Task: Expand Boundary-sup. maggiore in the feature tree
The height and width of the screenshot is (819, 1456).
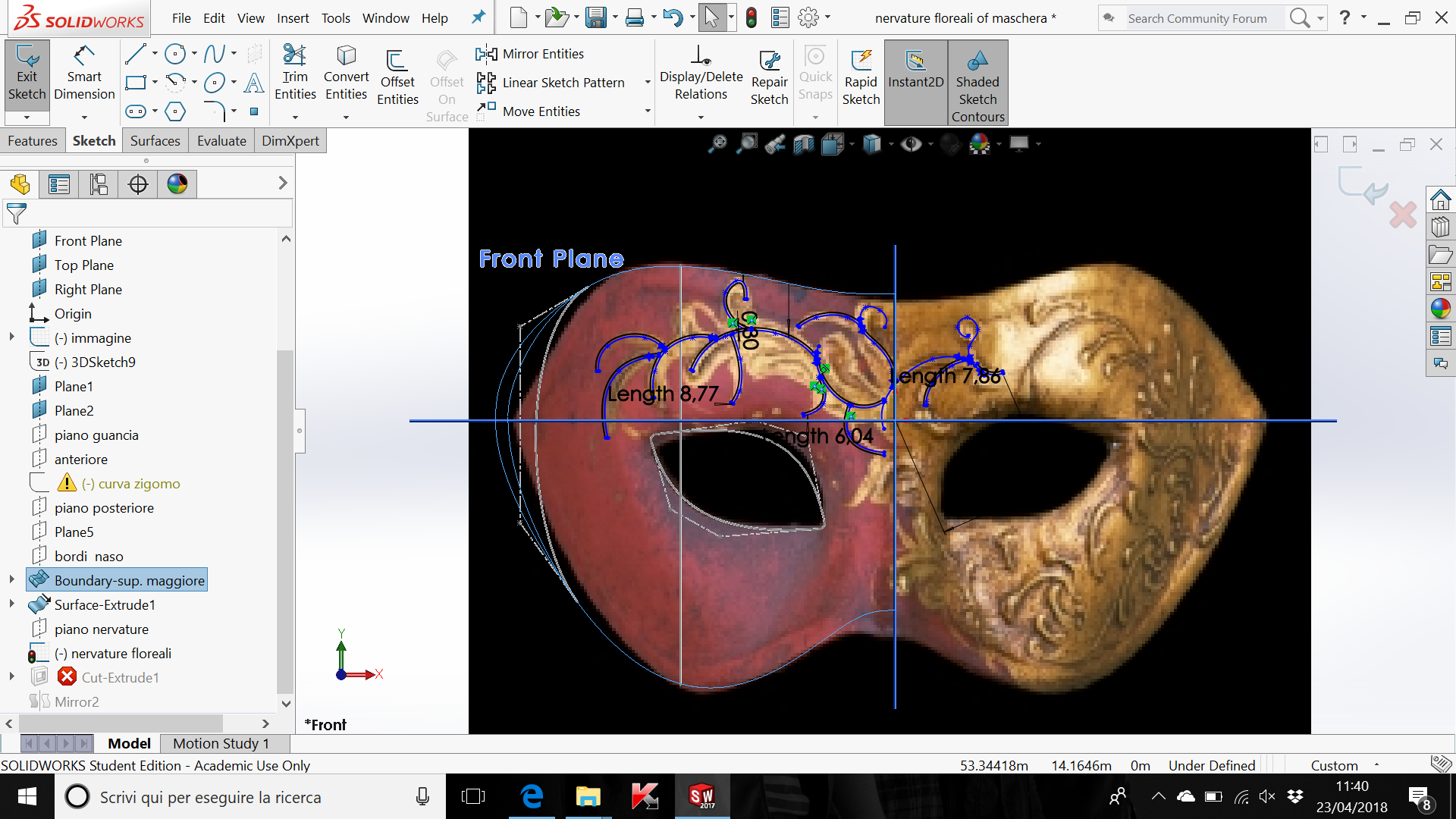Action: (x=11, y=579)
